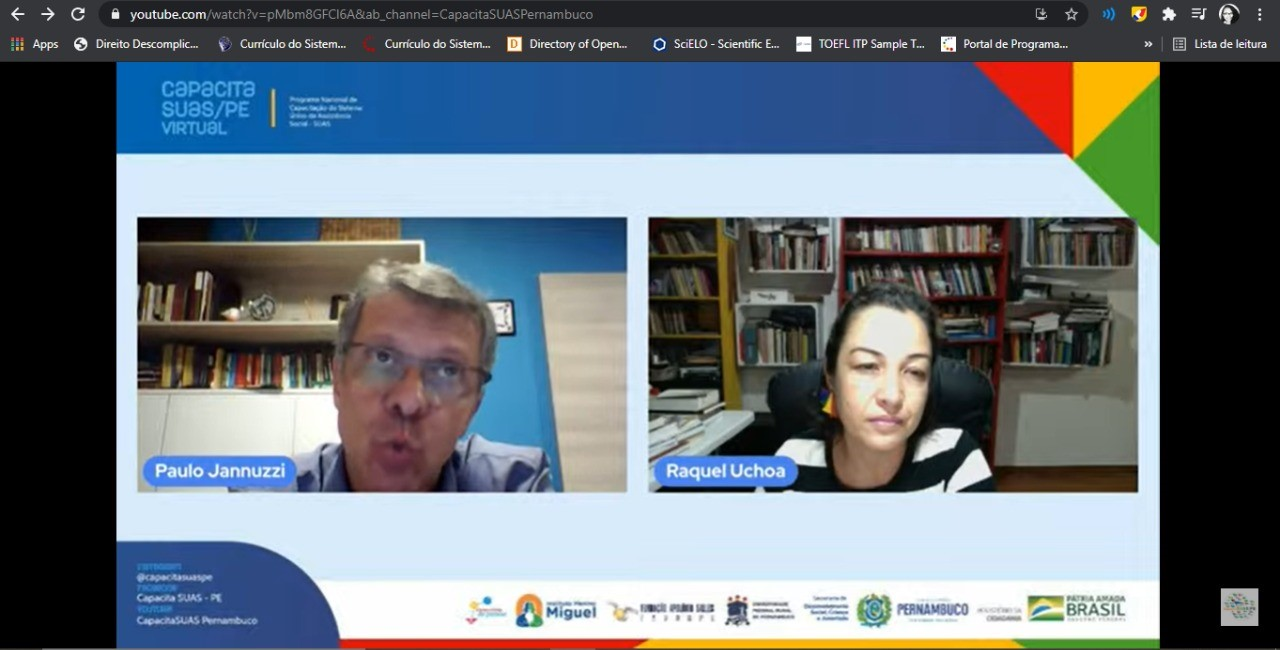
Task: Expand the hidden bookmarks chevron
Action: click(1148, 44)
